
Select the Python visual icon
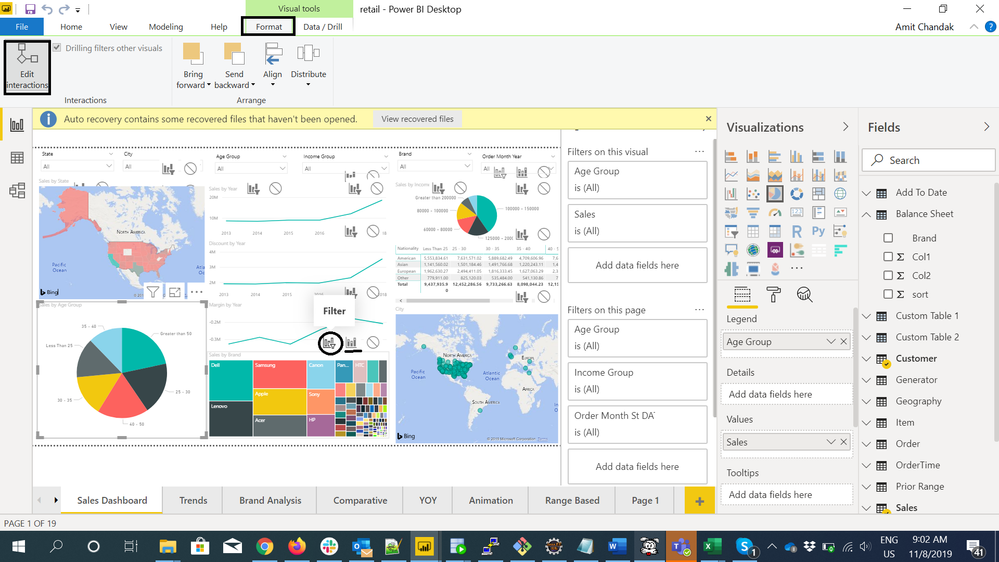pos(818,231)
